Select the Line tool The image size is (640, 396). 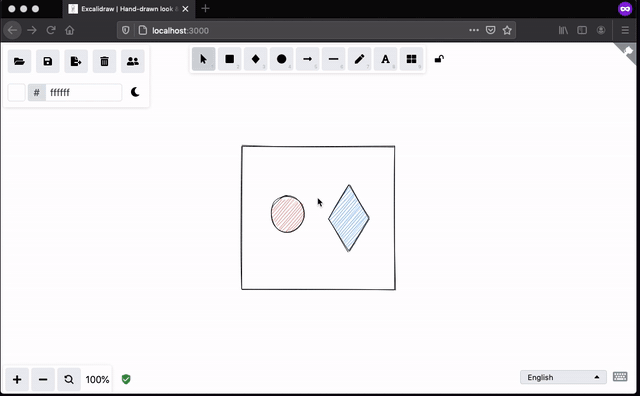[333, 59]
